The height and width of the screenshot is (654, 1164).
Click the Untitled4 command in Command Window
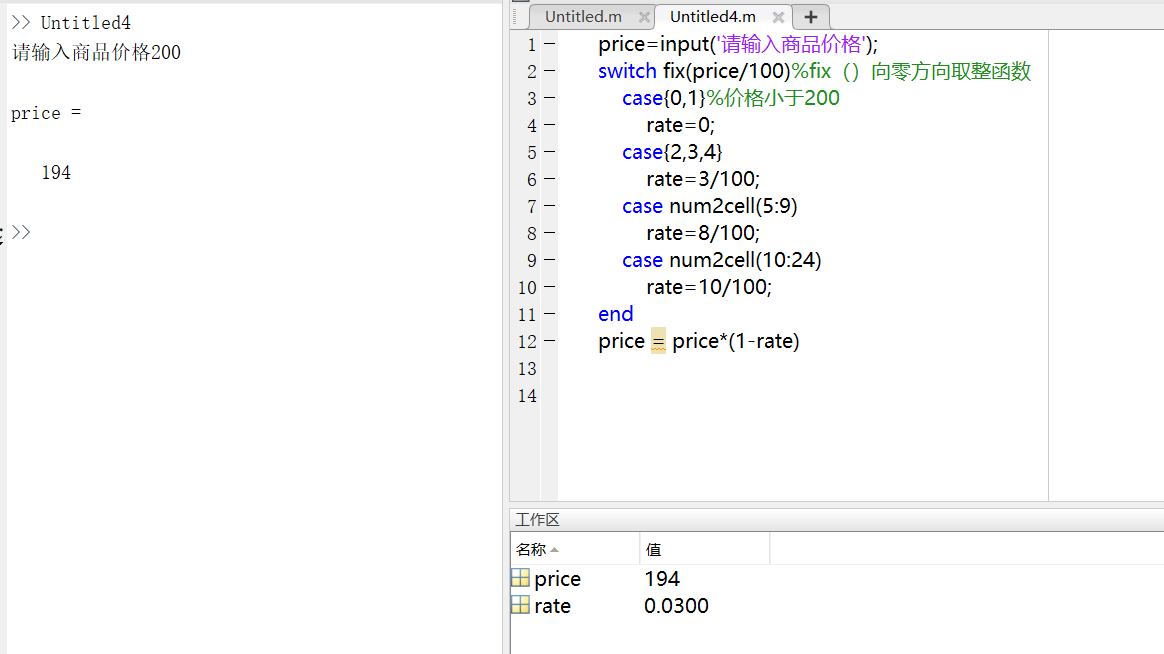85,23
